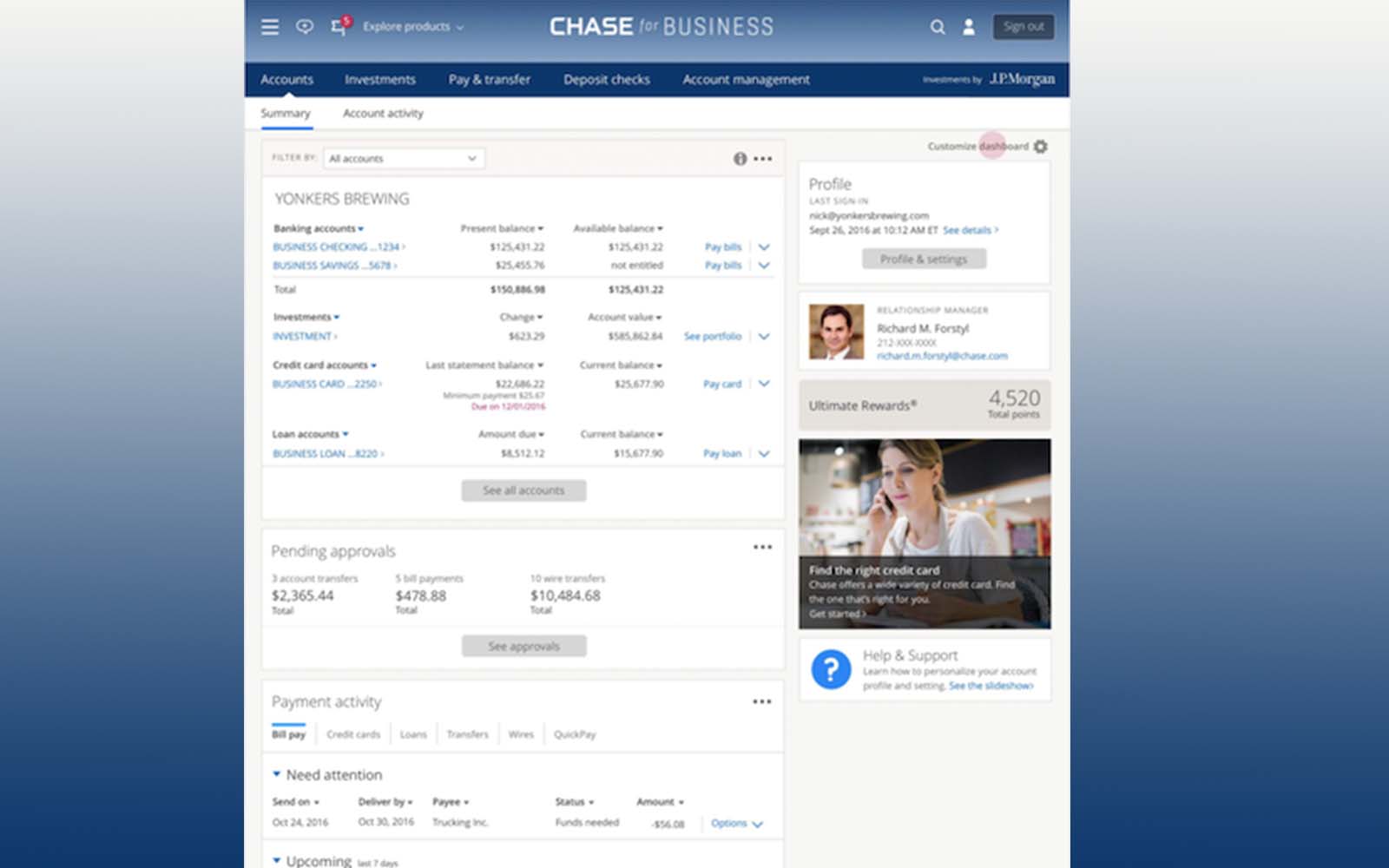Screen dimensions: 1389x868
Task: Click the search magnifier icon
Action: tap(938, 27)
